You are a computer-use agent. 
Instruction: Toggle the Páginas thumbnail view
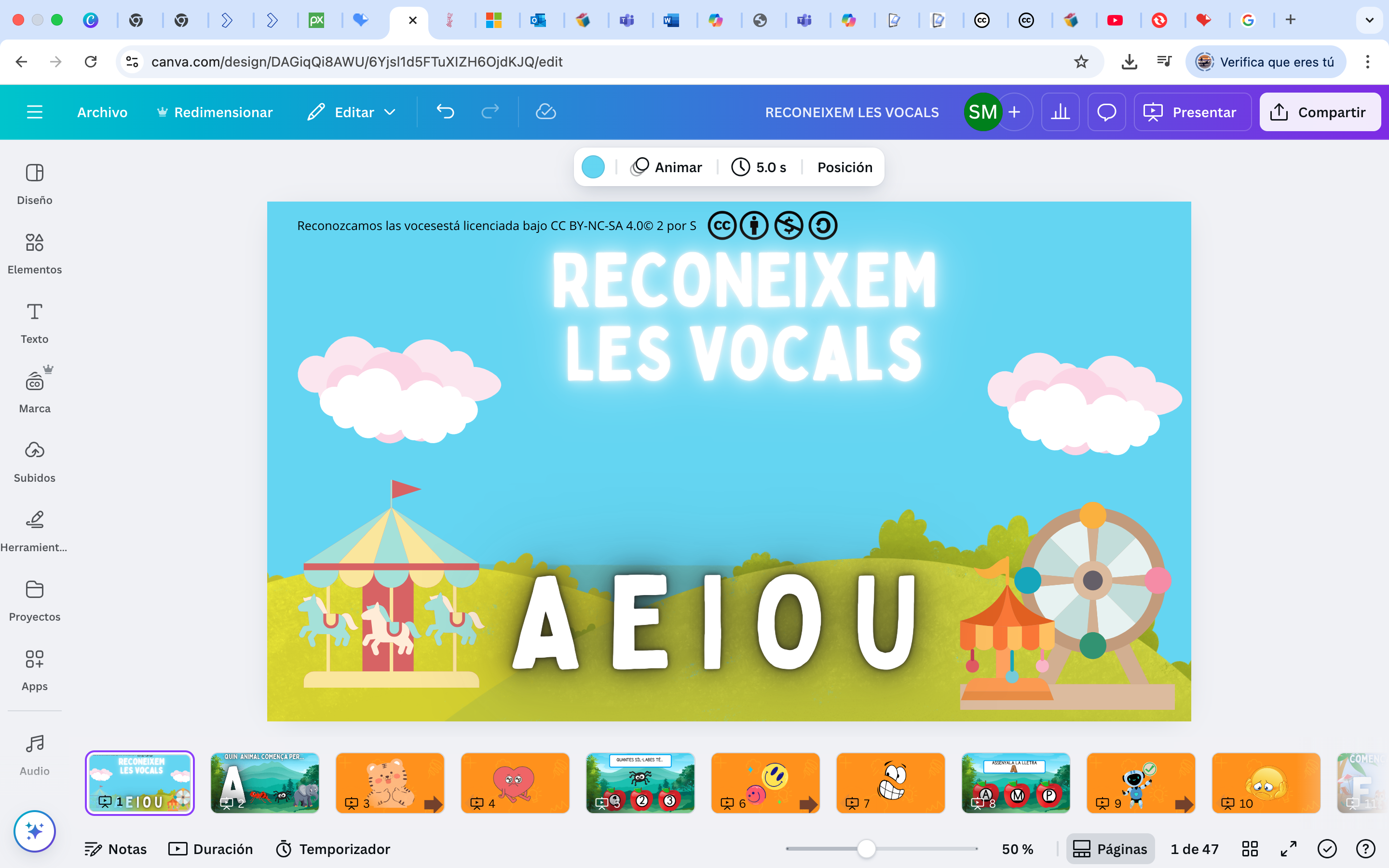click(1110, 849)
